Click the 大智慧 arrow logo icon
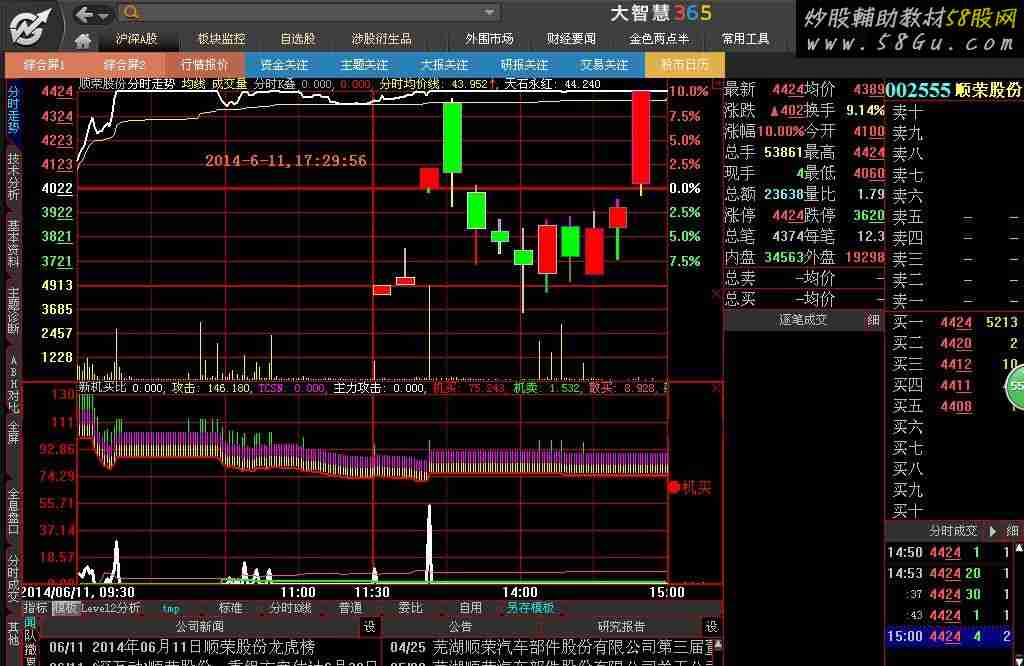This screenshot has width=1024, height=666. click(x=31, y=26)
